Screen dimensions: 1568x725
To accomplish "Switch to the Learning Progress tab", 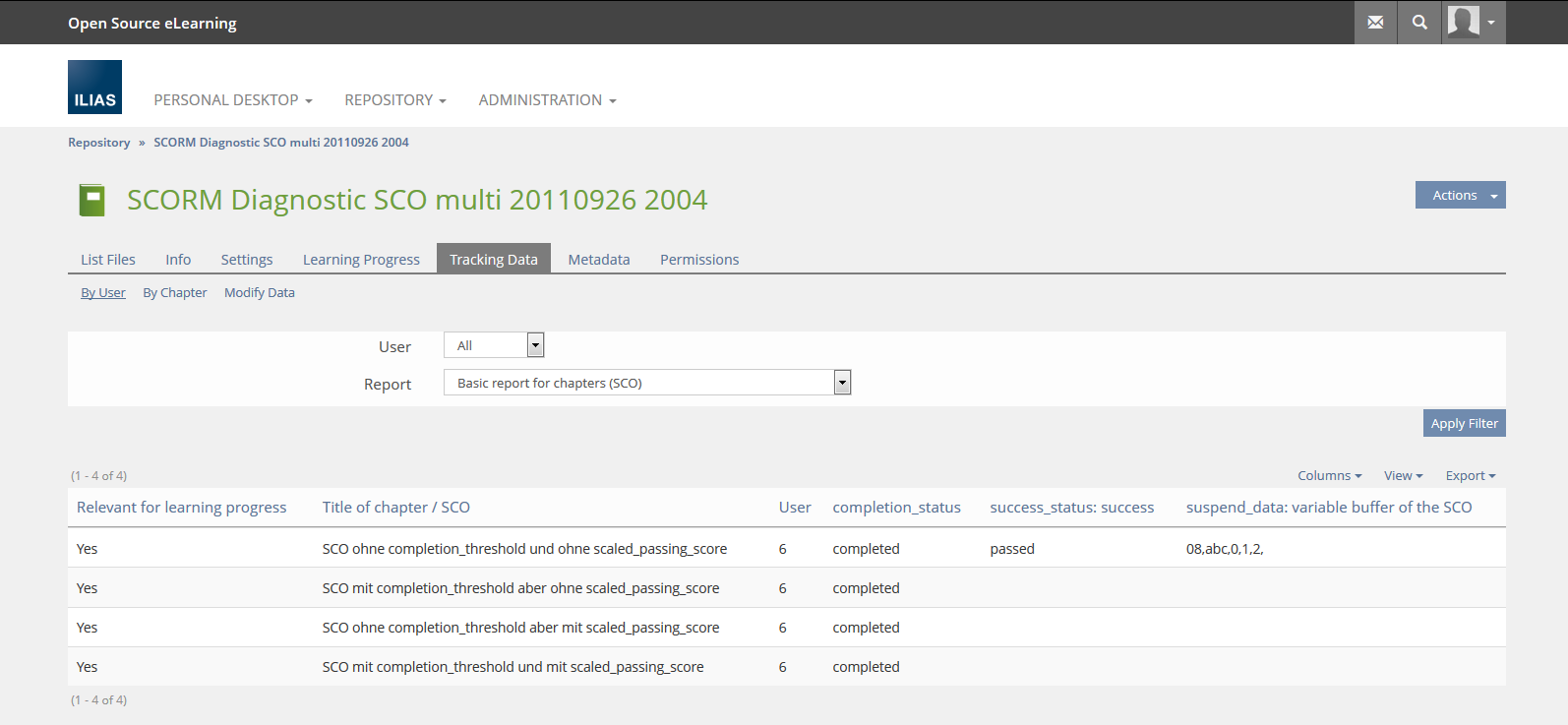I will tap(361, 260).
